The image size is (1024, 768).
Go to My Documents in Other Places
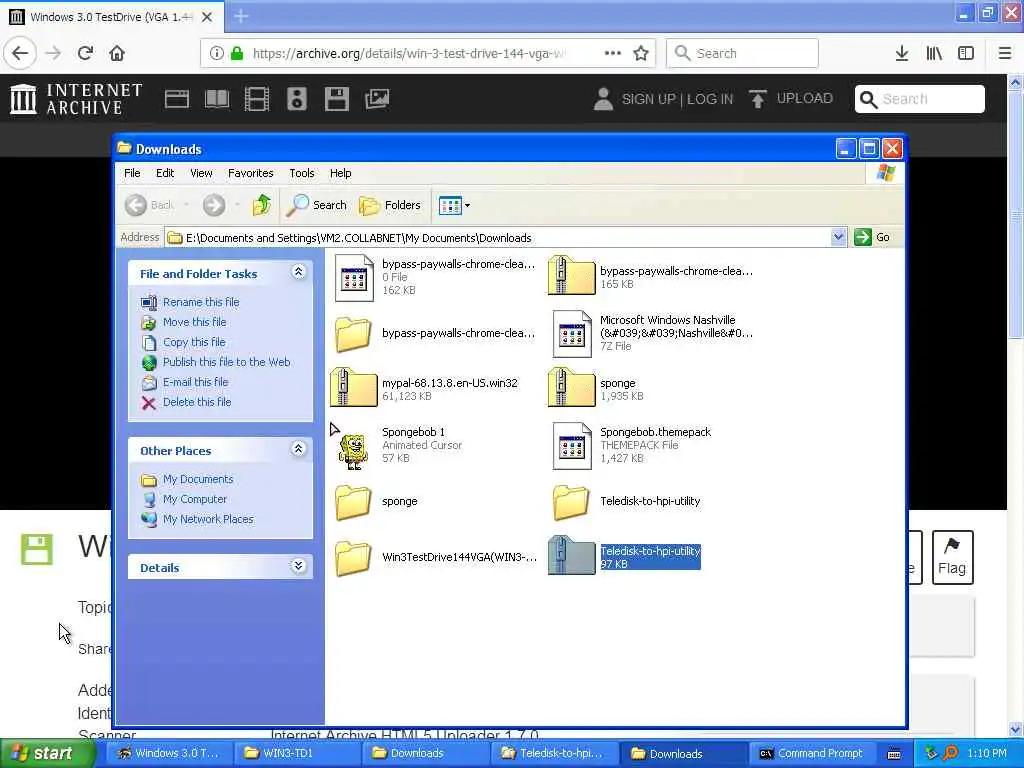point(198,479)
